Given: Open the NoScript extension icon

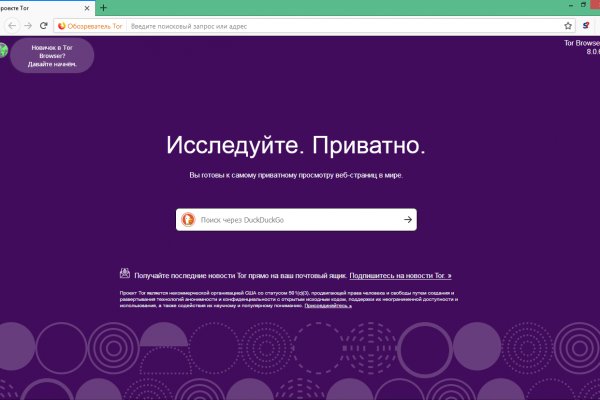Looking at the screenshot, I should pyautogui.click(x=587, y=25).
